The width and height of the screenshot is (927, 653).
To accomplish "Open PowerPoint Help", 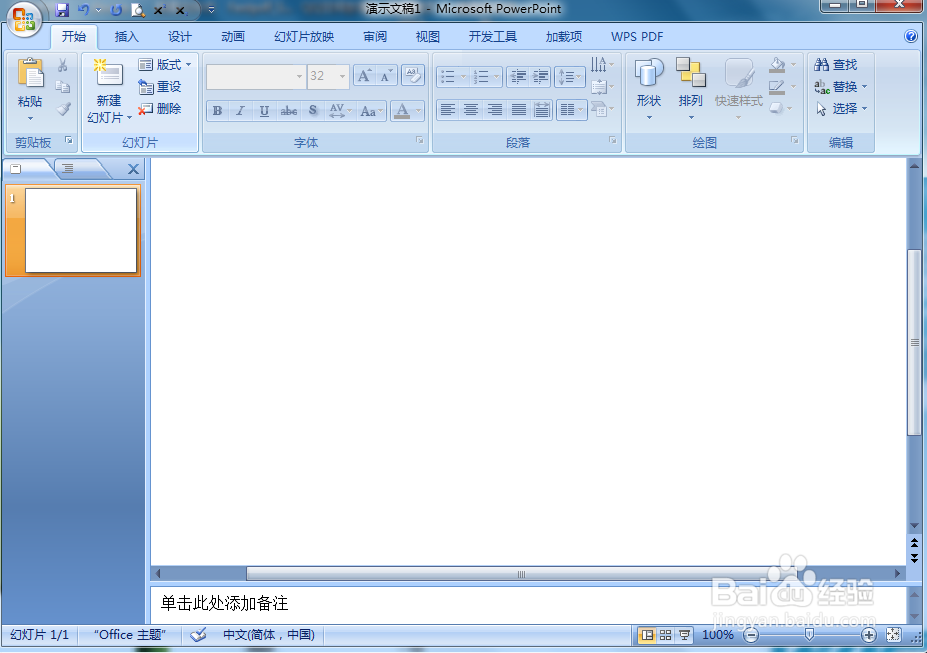I will click(911, 36).
